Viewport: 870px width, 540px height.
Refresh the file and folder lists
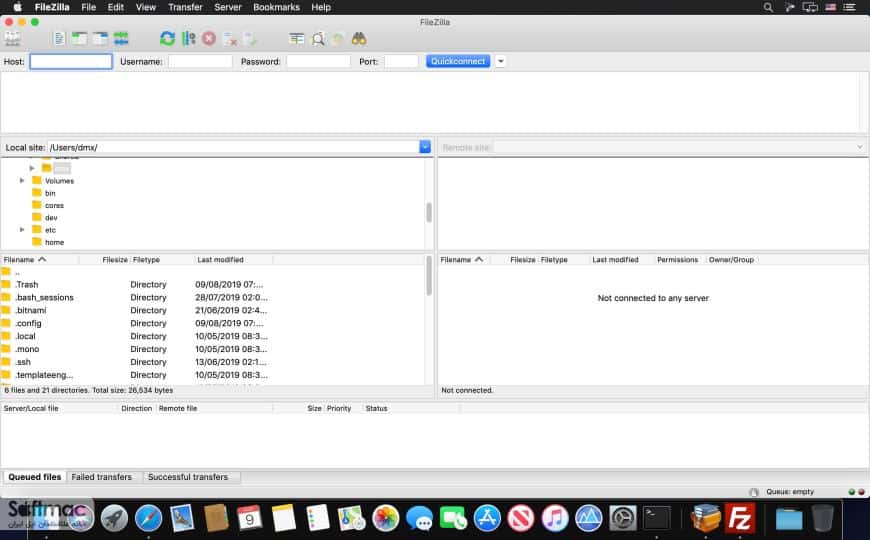[167, 38]
